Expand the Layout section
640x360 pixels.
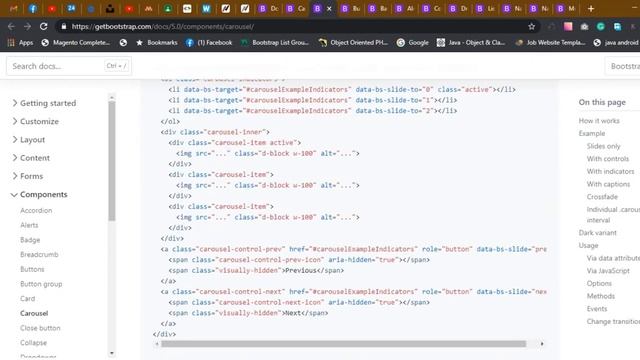pos(29,140)
